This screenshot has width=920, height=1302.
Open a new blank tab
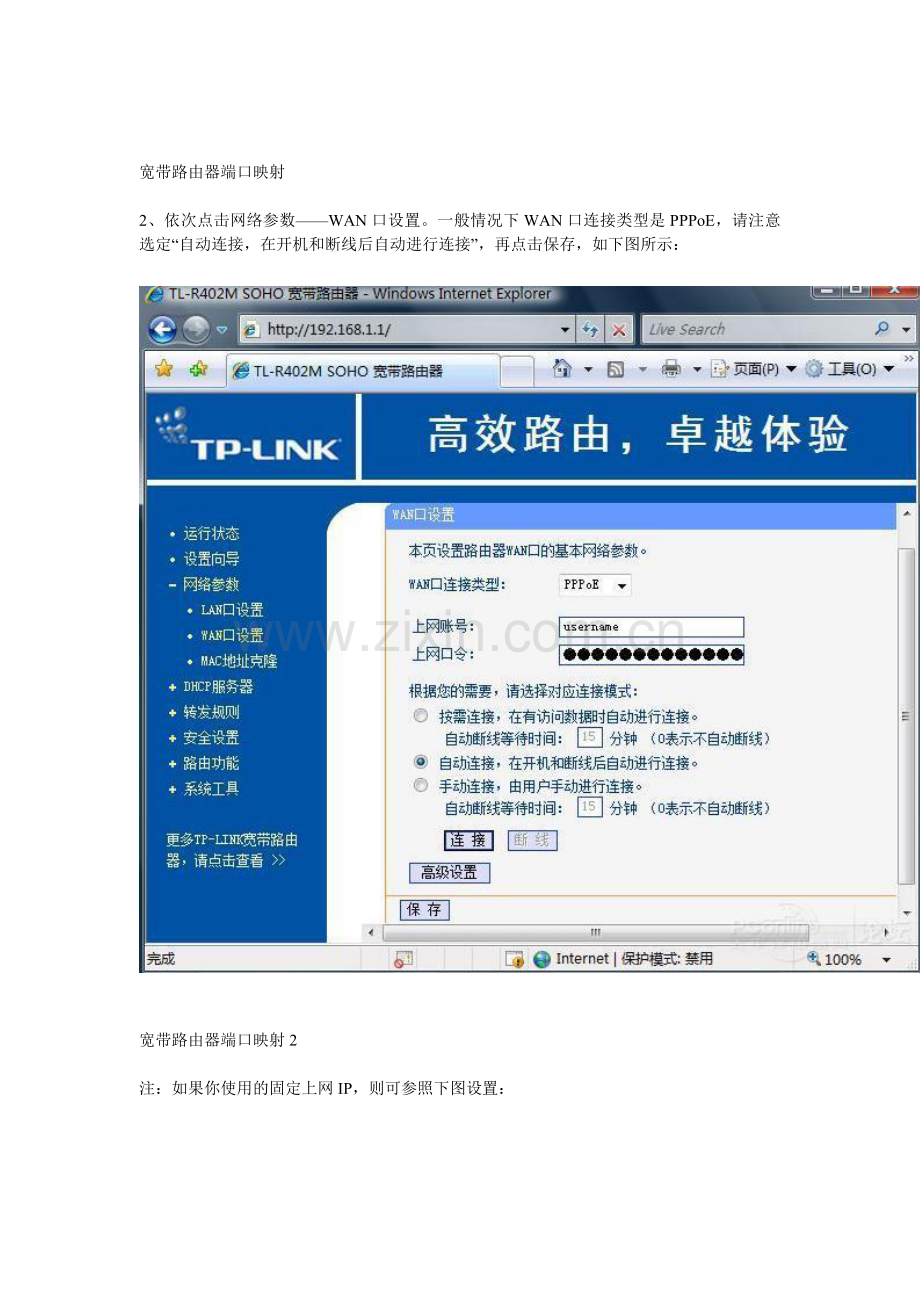[x=517, y=373]
